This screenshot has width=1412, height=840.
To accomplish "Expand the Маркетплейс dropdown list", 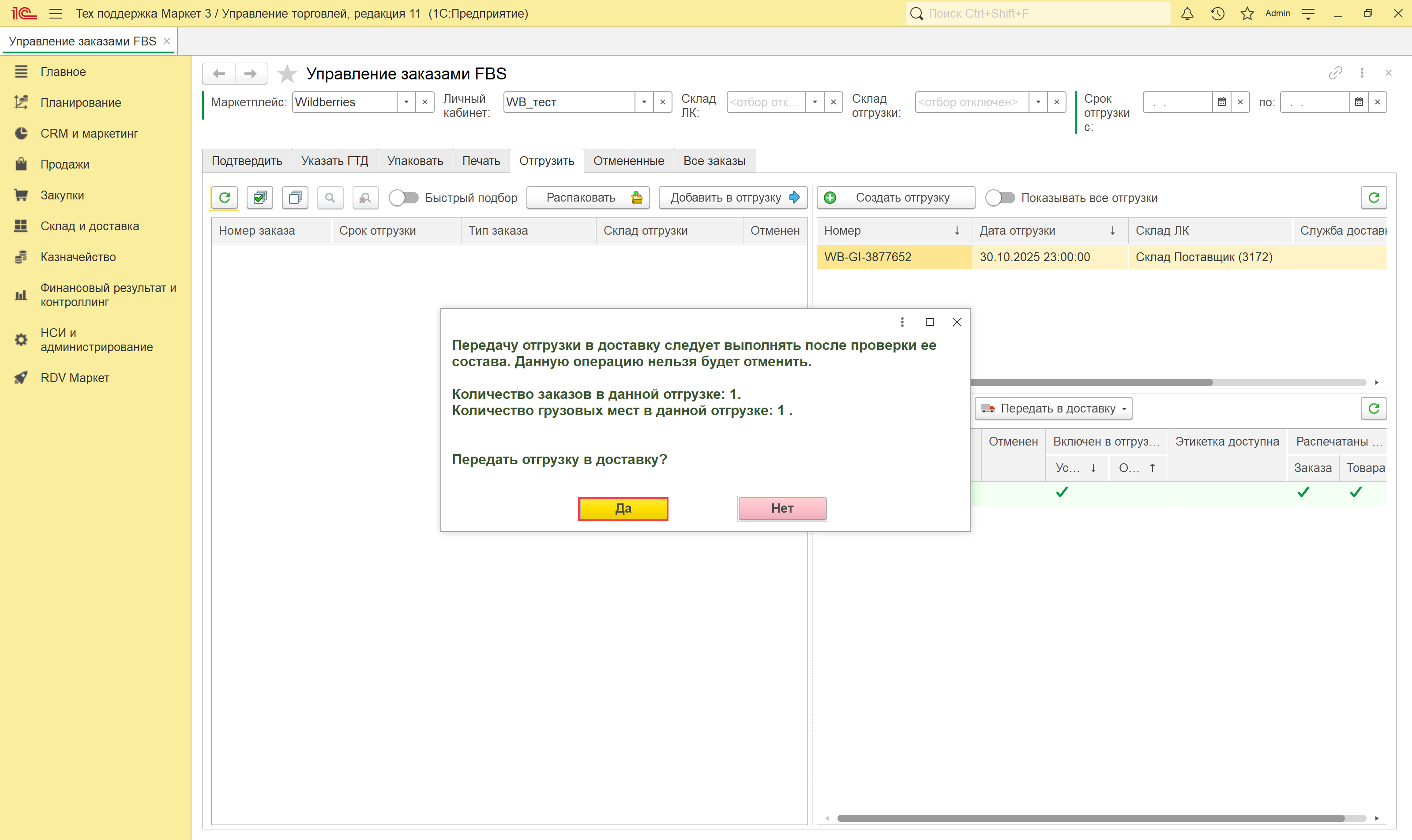I will (406, 102).
